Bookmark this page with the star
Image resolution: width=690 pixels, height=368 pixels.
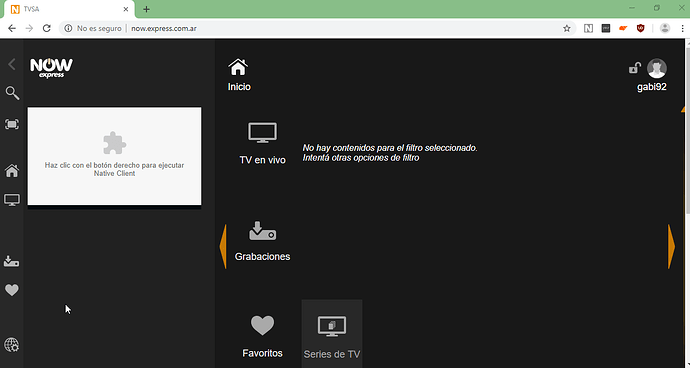click(567, 28)
